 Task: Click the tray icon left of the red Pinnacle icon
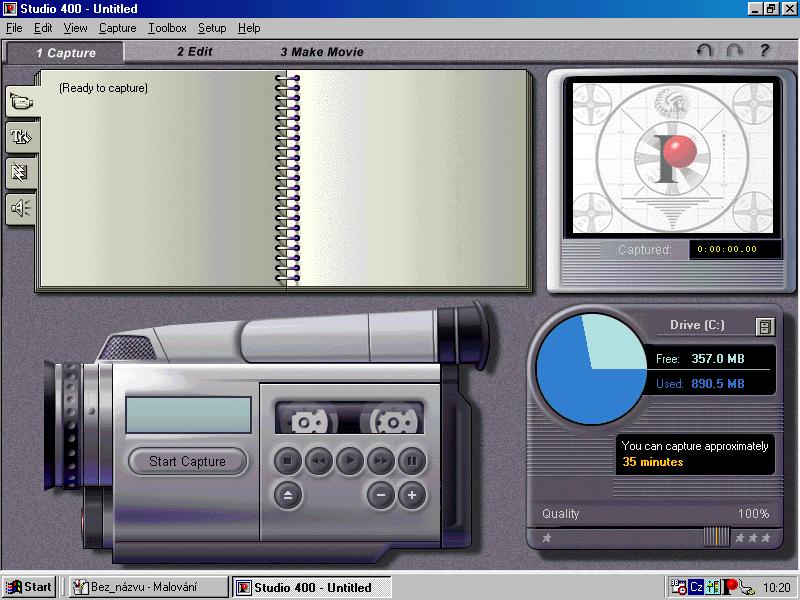(713, 587)
